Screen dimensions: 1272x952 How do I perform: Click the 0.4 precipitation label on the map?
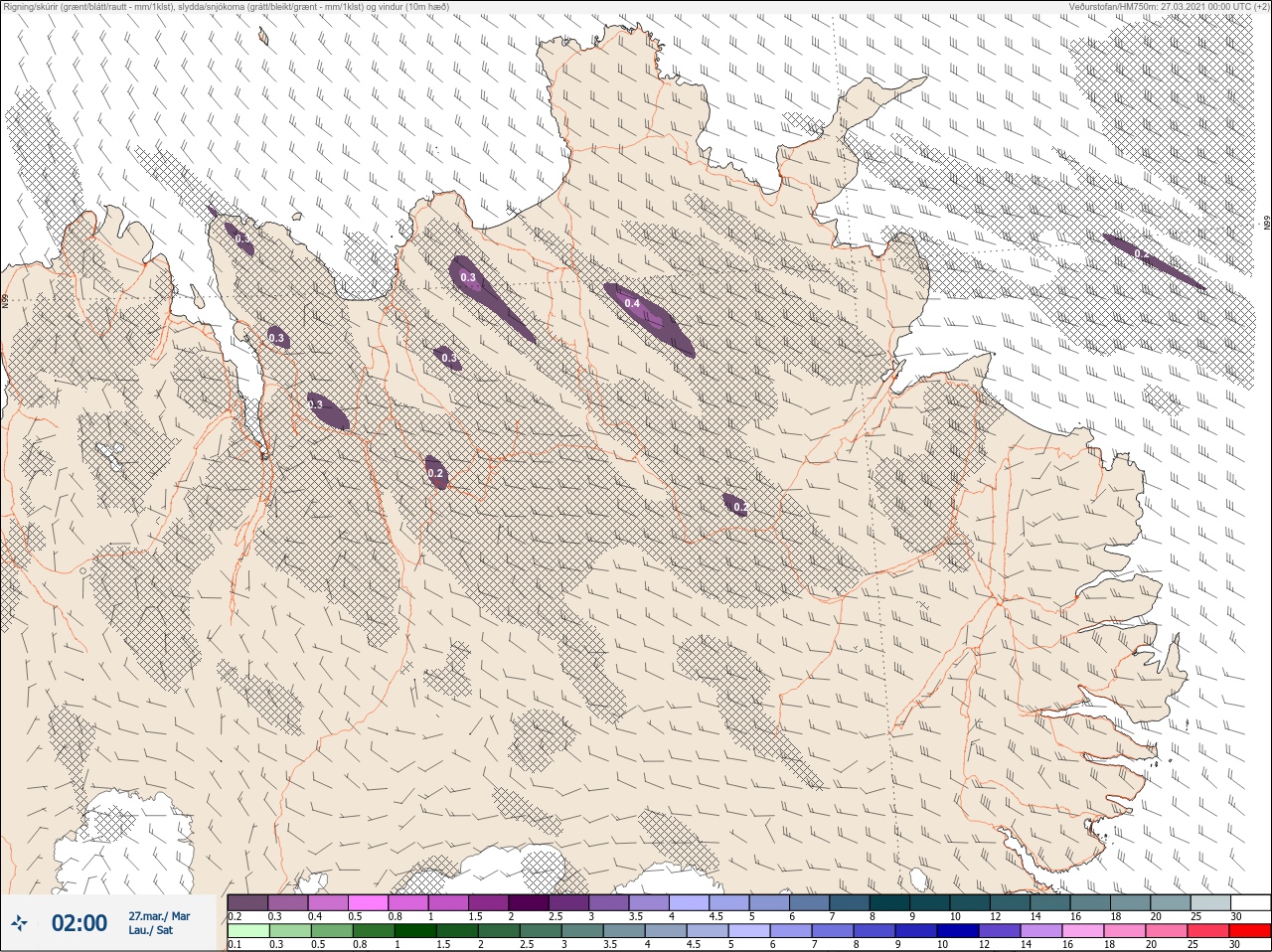pos(631,303)
